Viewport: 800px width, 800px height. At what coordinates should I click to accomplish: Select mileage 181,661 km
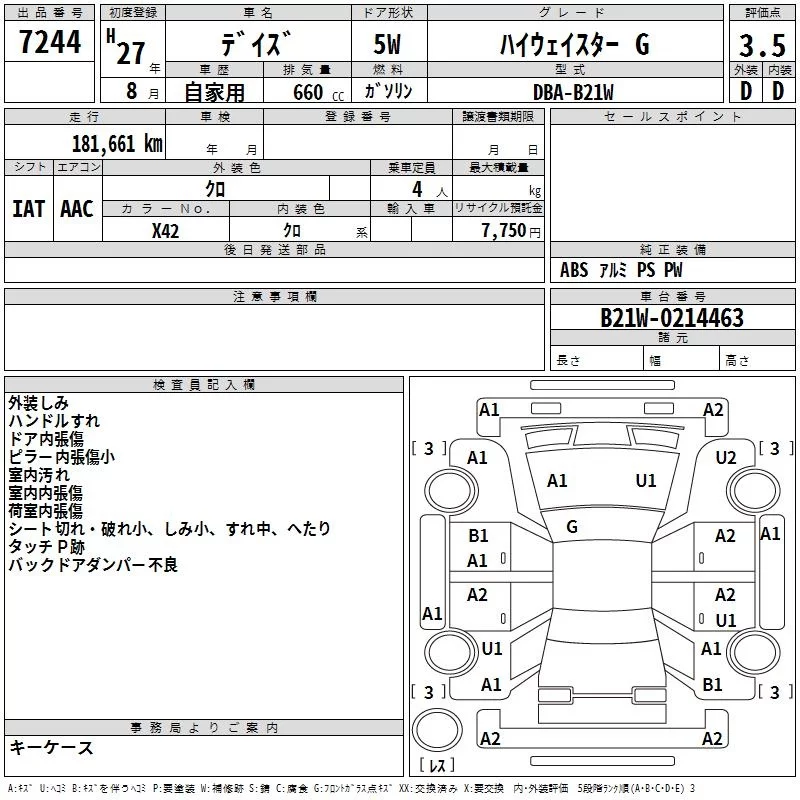(x=117, y=143)
